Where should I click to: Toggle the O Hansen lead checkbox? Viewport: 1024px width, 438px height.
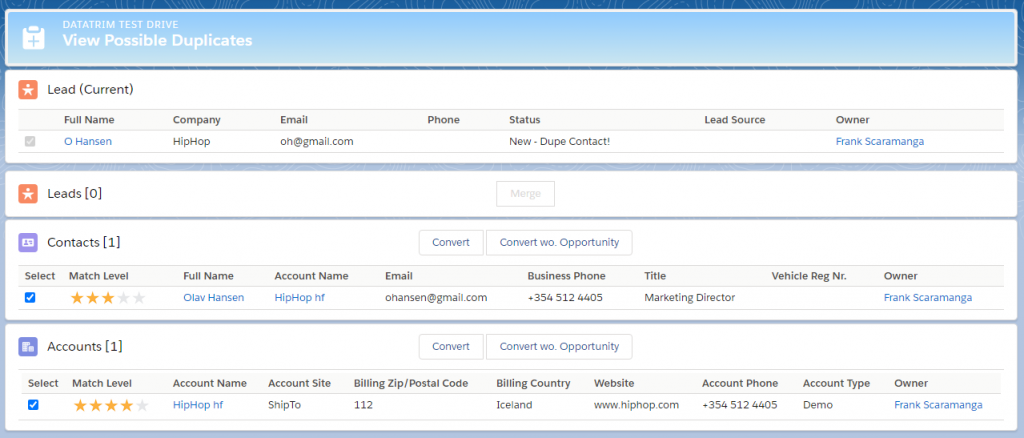coord(30,141)
